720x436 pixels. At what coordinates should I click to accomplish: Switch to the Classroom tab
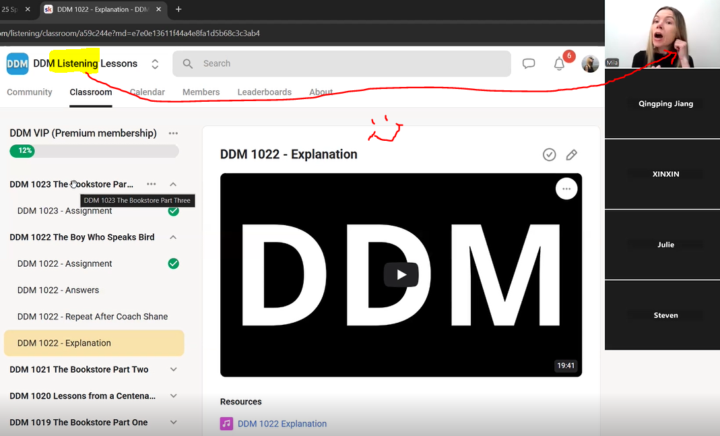click(x=90, y=92)
